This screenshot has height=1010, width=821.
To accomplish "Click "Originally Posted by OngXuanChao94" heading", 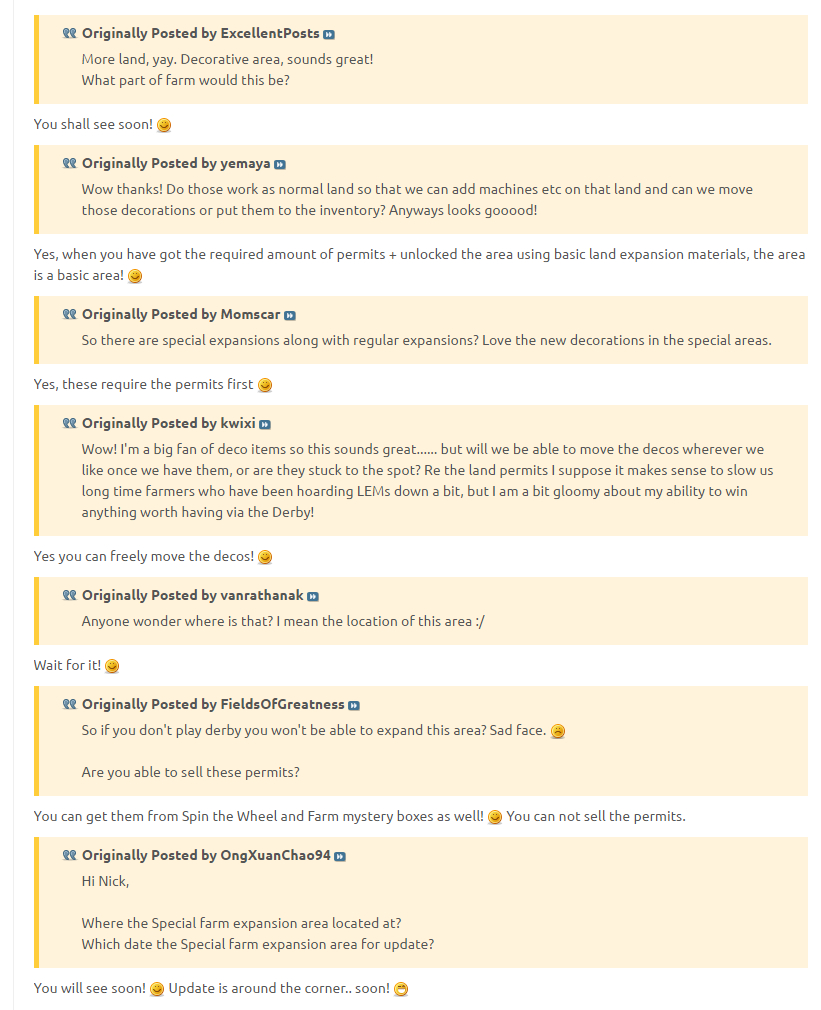I will 206,855.
